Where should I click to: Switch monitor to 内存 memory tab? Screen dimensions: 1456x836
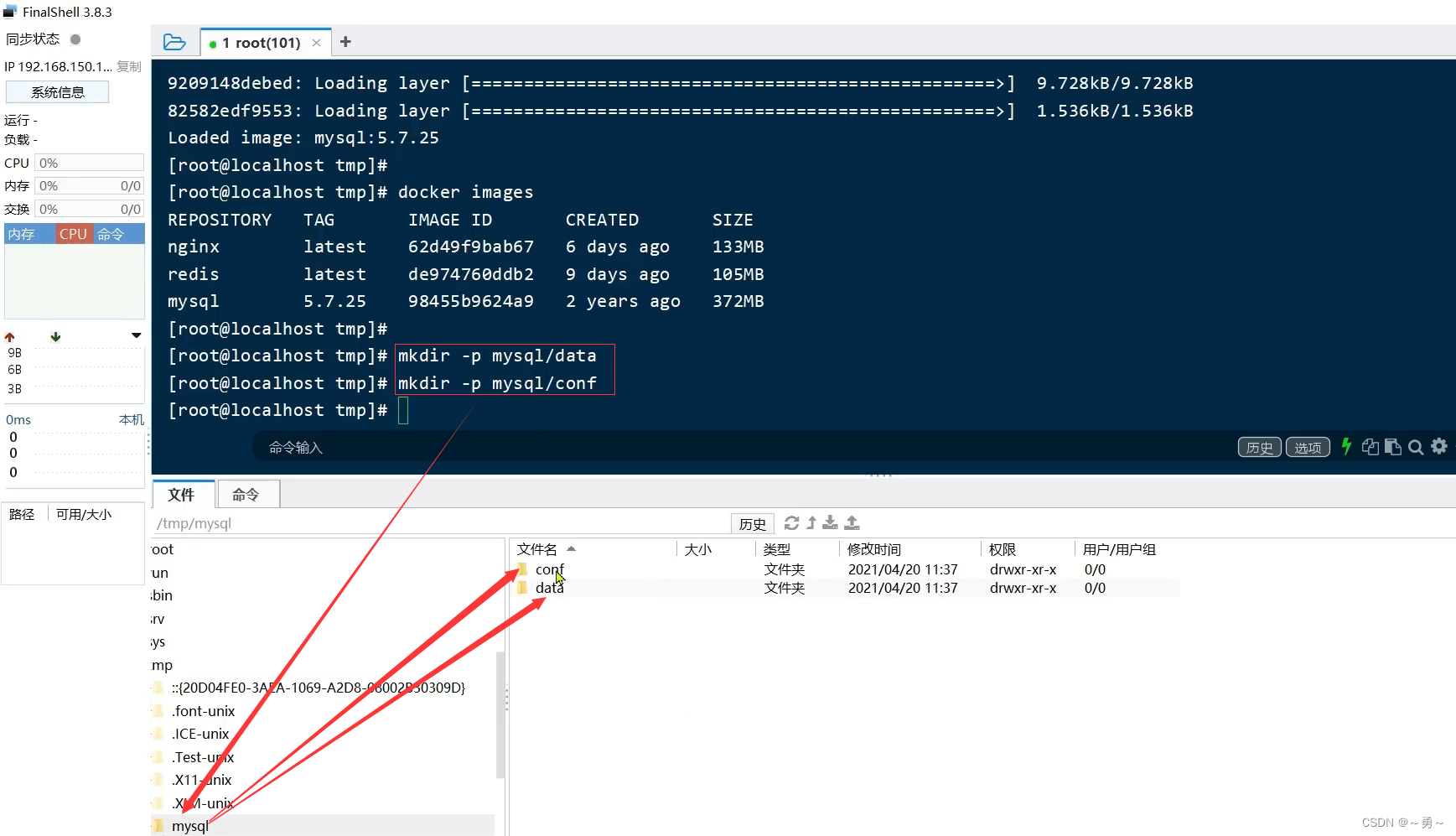[x=29, y=234]
